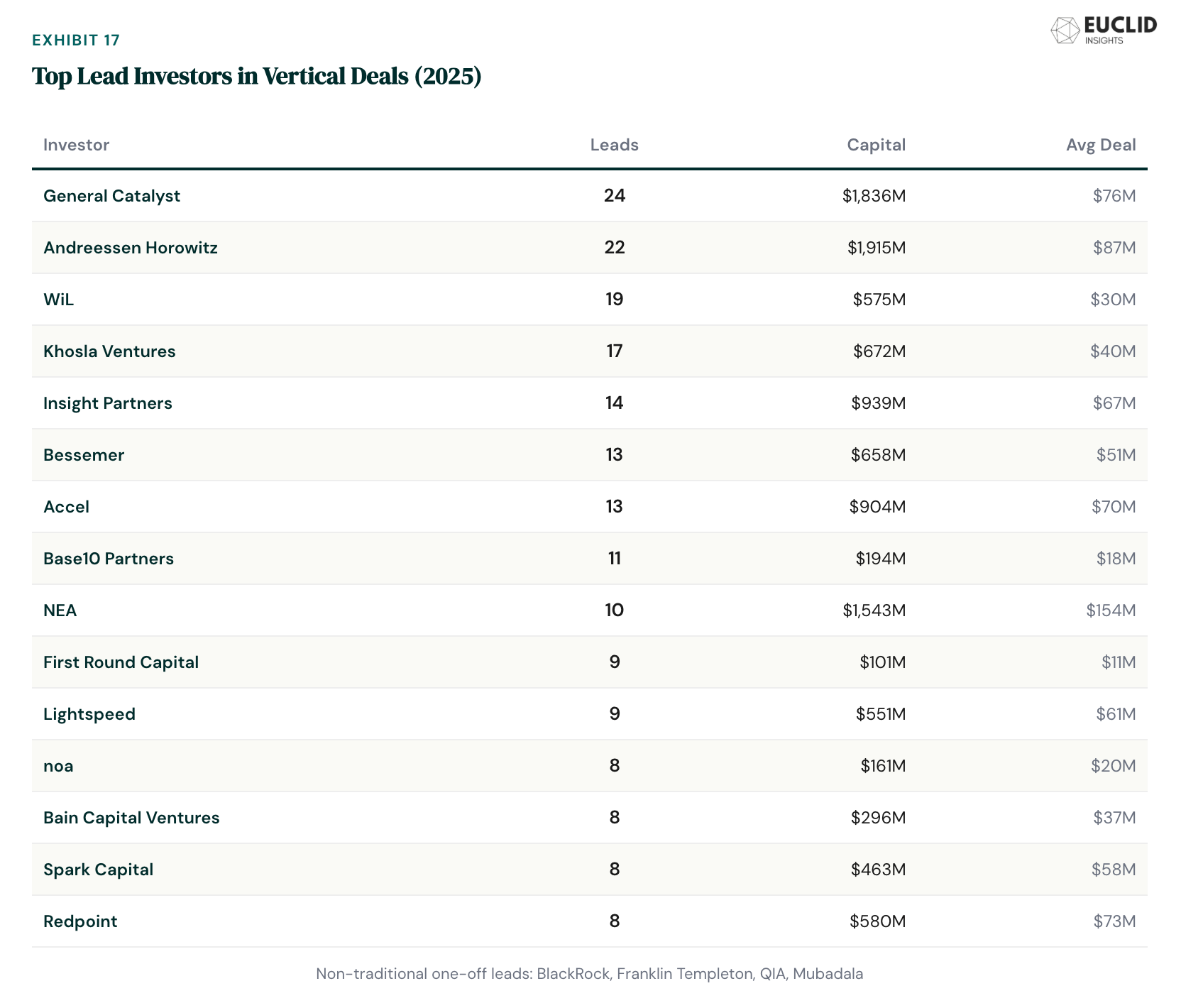
Task: Click the $20M average deal cell
Action: [x=1114, y=766]
